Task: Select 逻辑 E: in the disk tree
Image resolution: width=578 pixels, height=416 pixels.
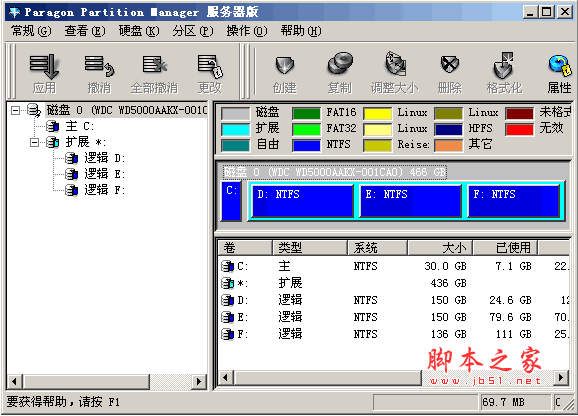Action: tap(105, 174)
